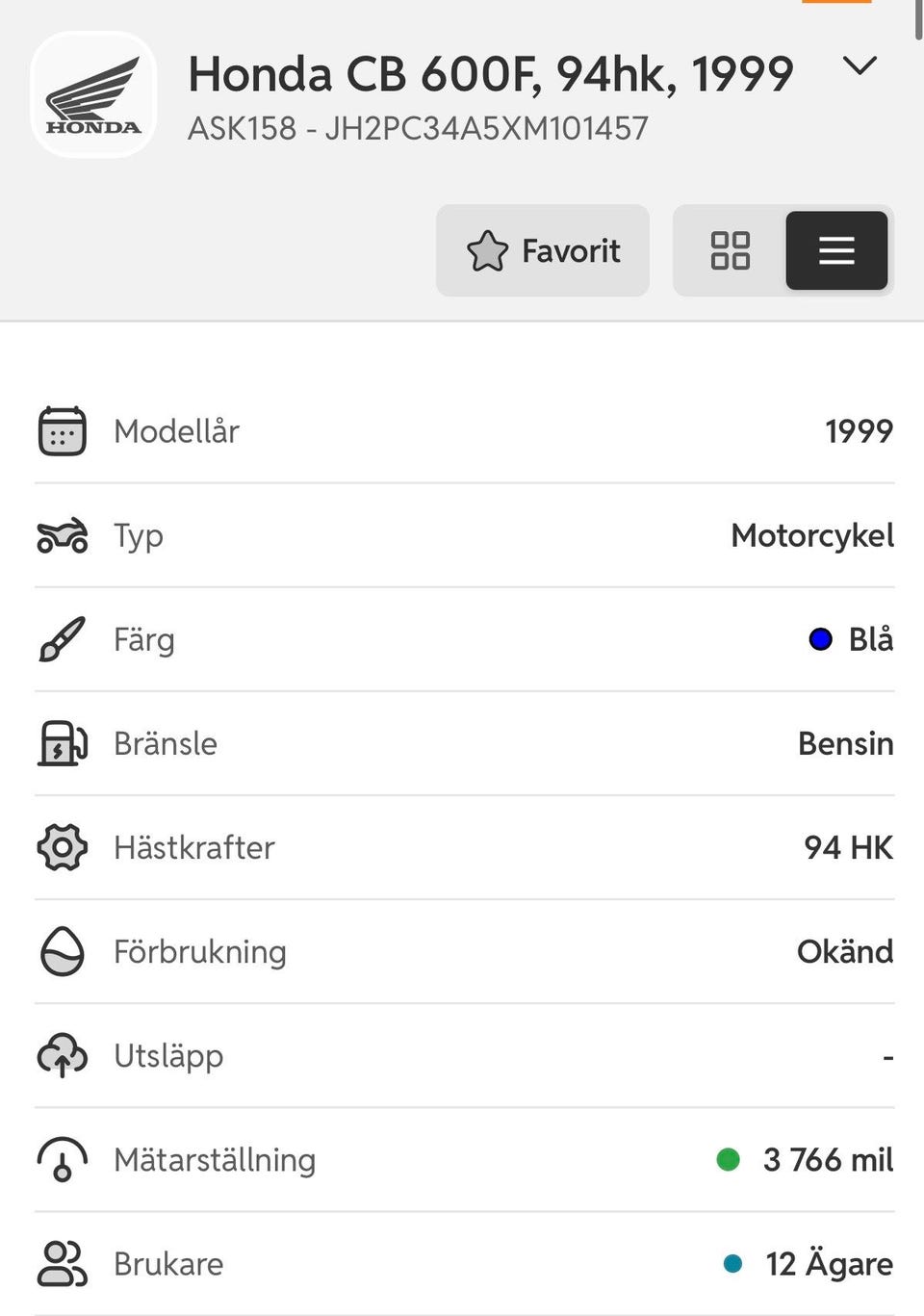Screen dimensions: 924x1316
Task: Click the gear icon beside Hästkrafter
Action: coord(63,847)
